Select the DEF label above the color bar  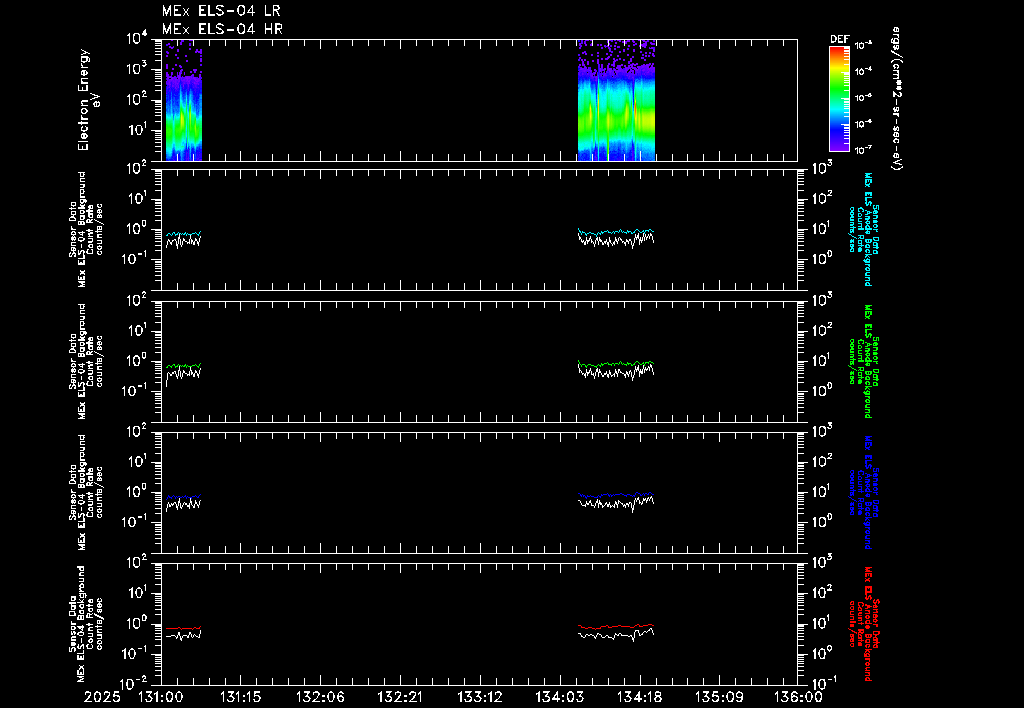(x=839, y=39)
